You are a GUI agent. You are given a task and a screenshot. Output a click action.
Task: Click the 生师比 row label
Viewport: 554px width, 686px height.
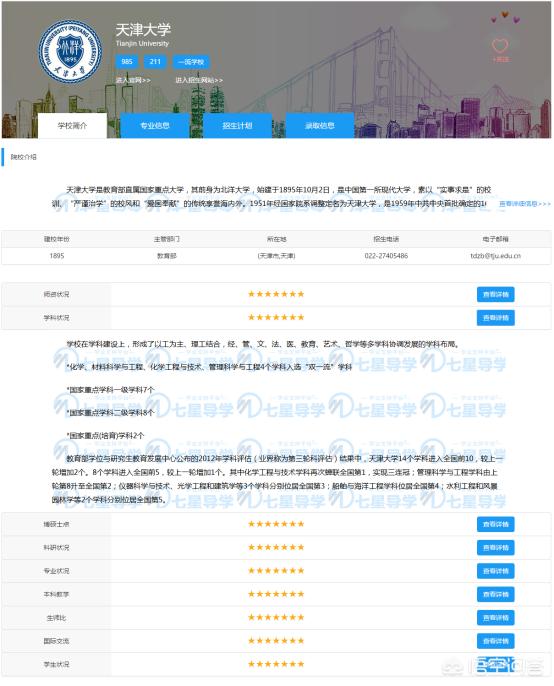(56, 618)
